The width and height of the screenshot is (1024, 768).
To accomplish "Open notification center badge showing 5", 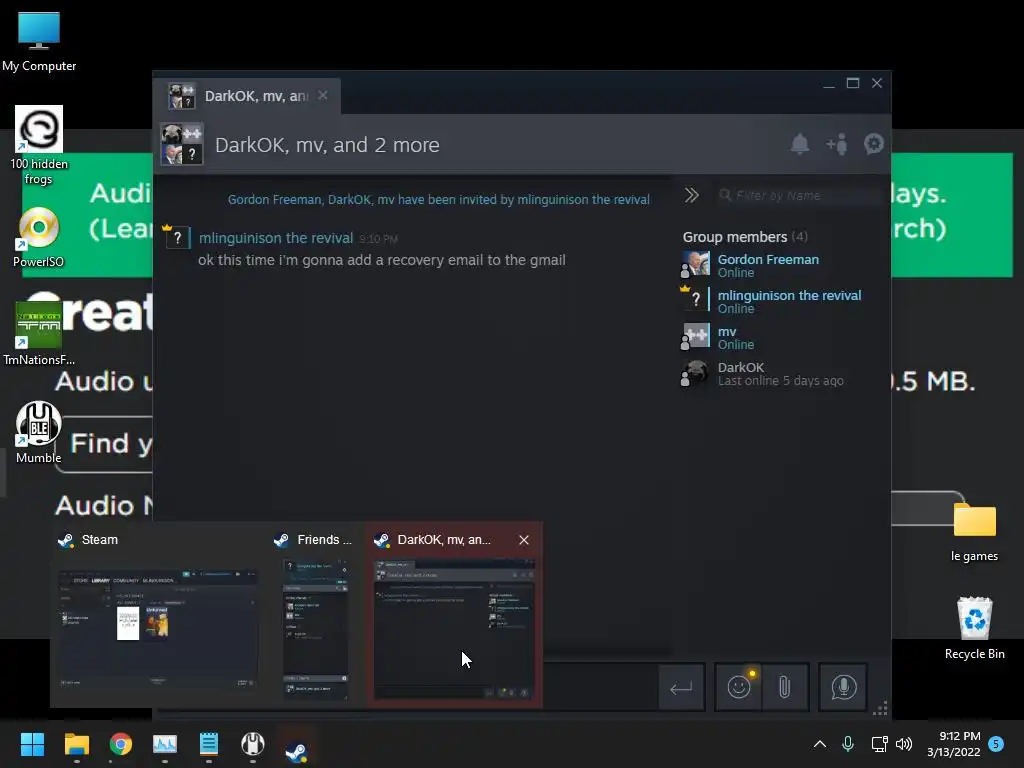I will tap(996, 744).
